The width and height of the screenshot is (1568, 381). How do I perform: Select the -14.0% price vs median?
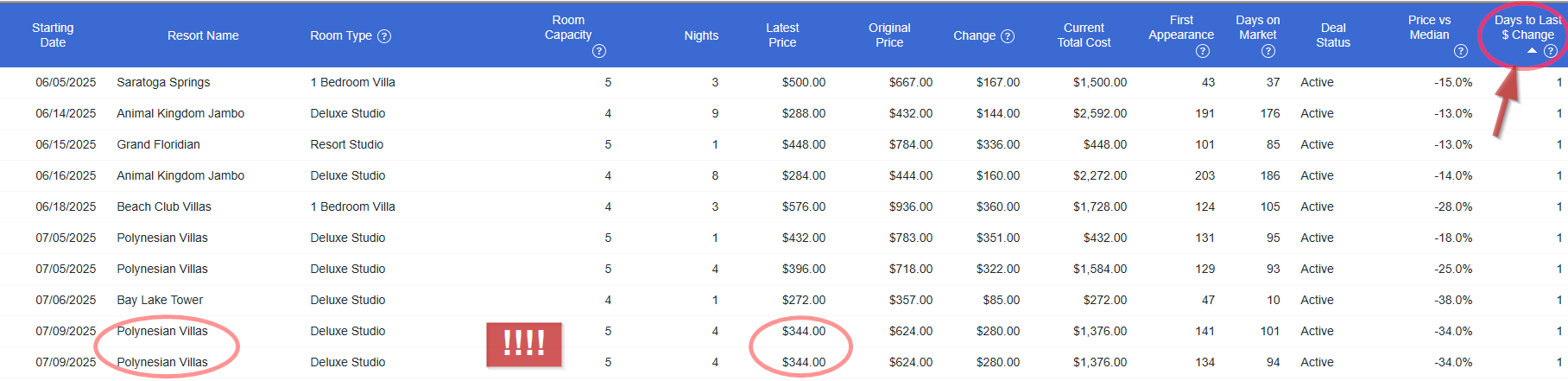click(x=1453, y=176)
